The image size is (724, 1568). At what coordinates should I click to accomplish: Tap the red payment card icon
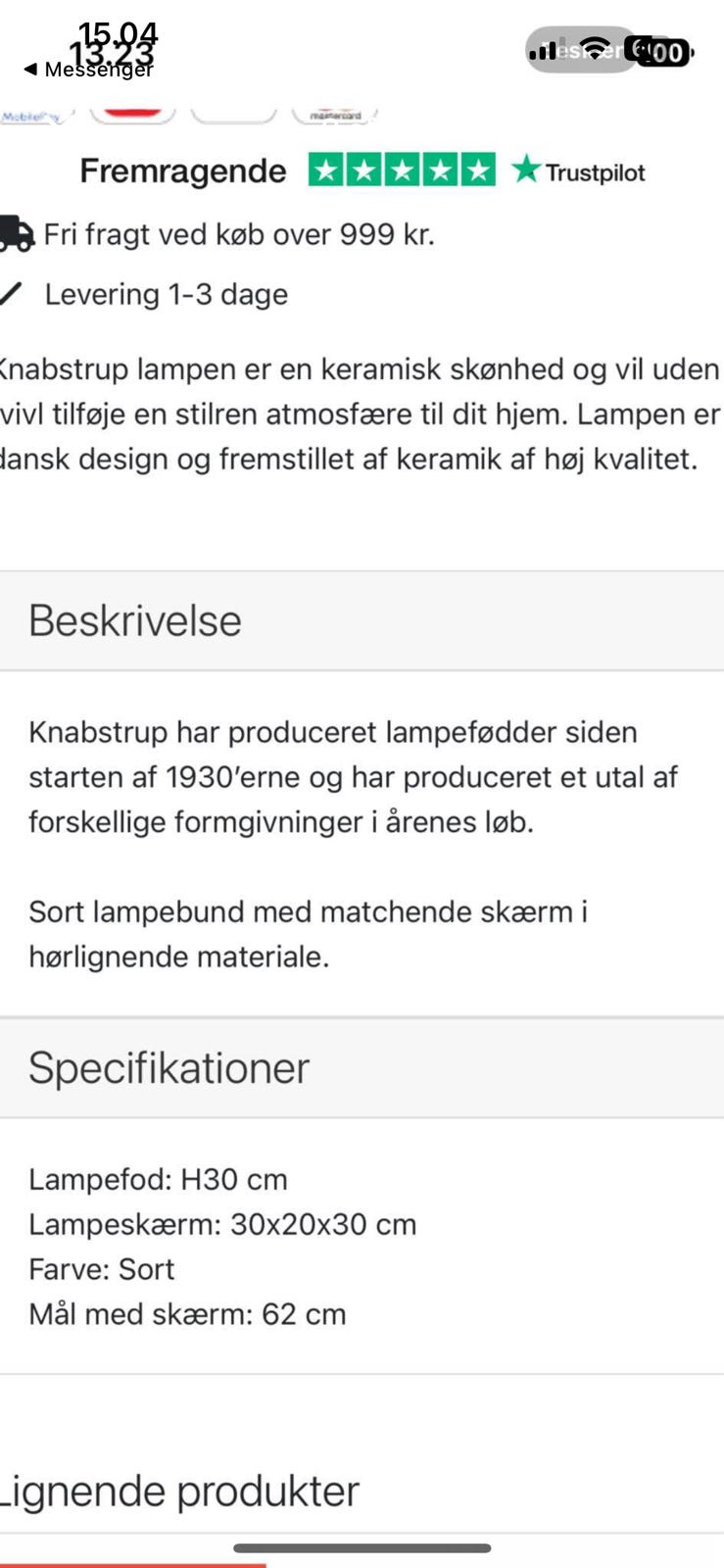tap(132, 112)
